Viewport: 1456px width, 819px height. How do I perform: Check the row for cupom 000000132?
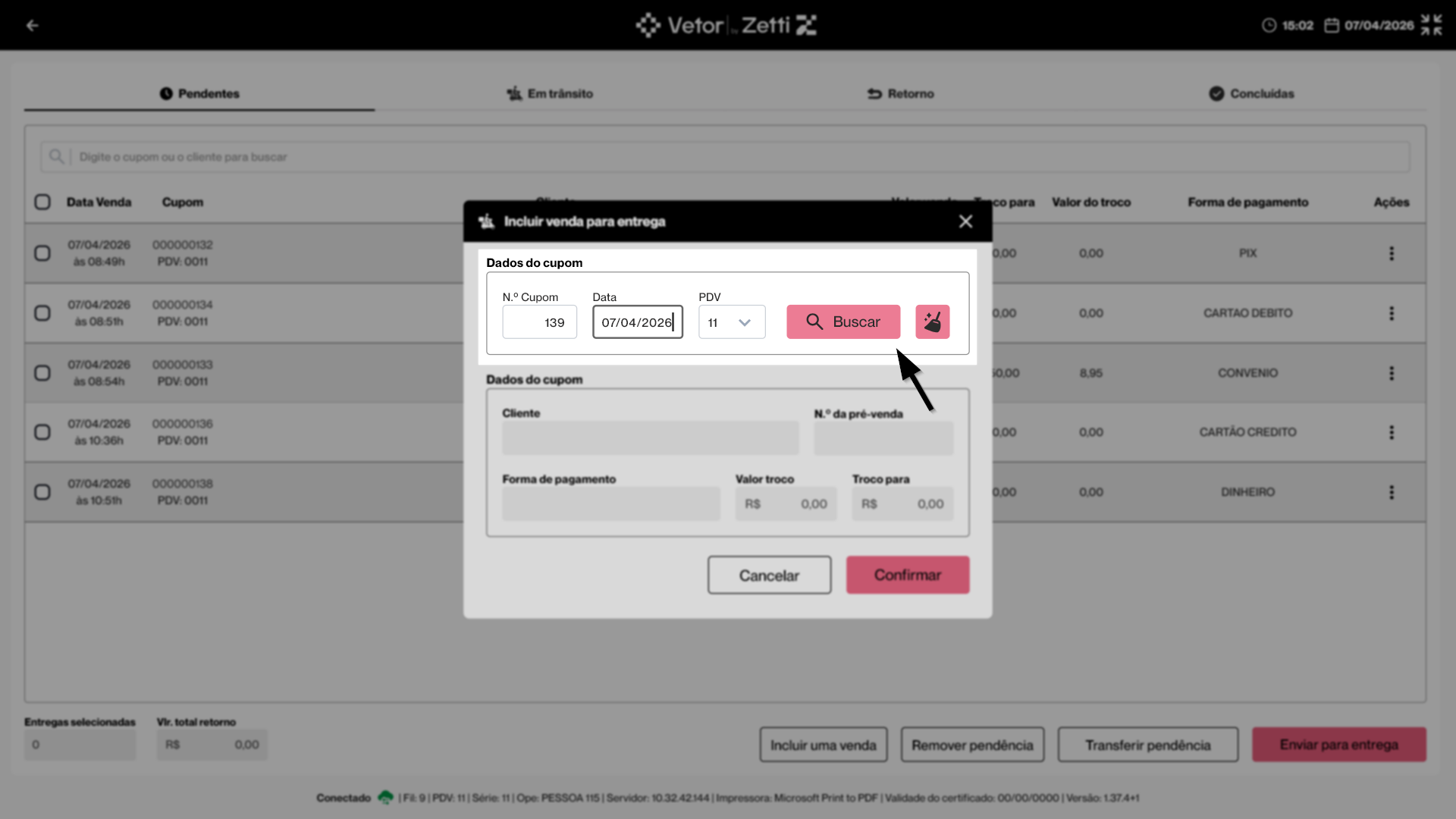click(42, 253)
